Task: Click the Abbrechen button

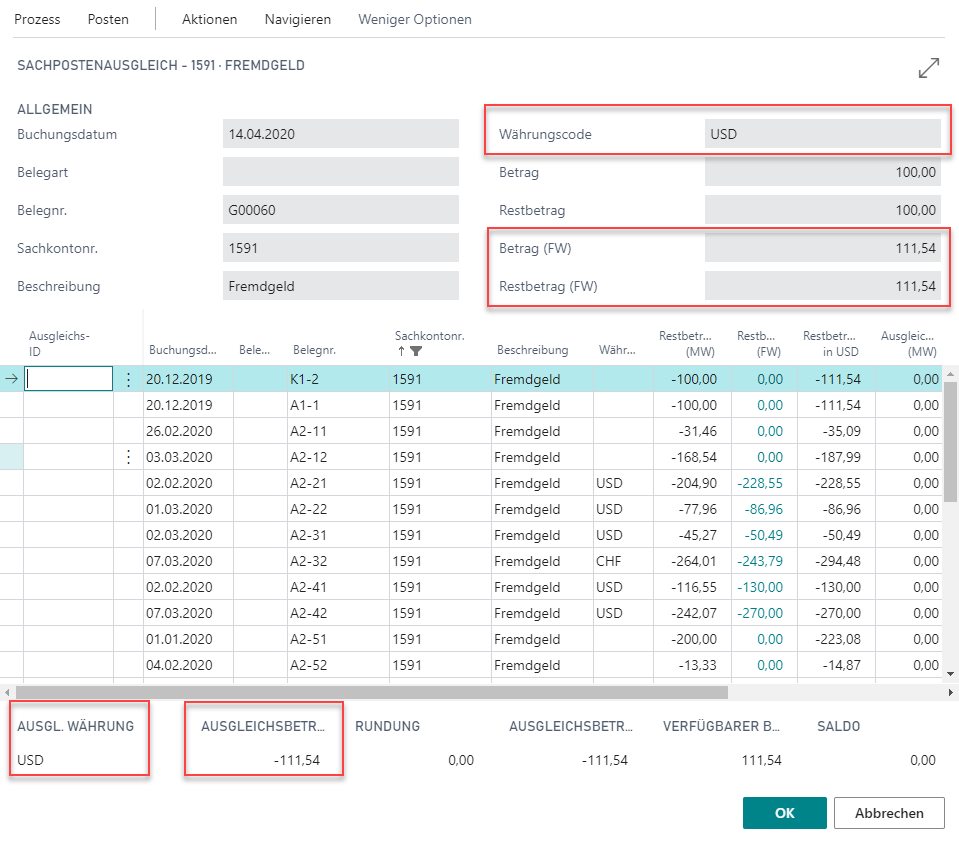Action: point(889,813)
